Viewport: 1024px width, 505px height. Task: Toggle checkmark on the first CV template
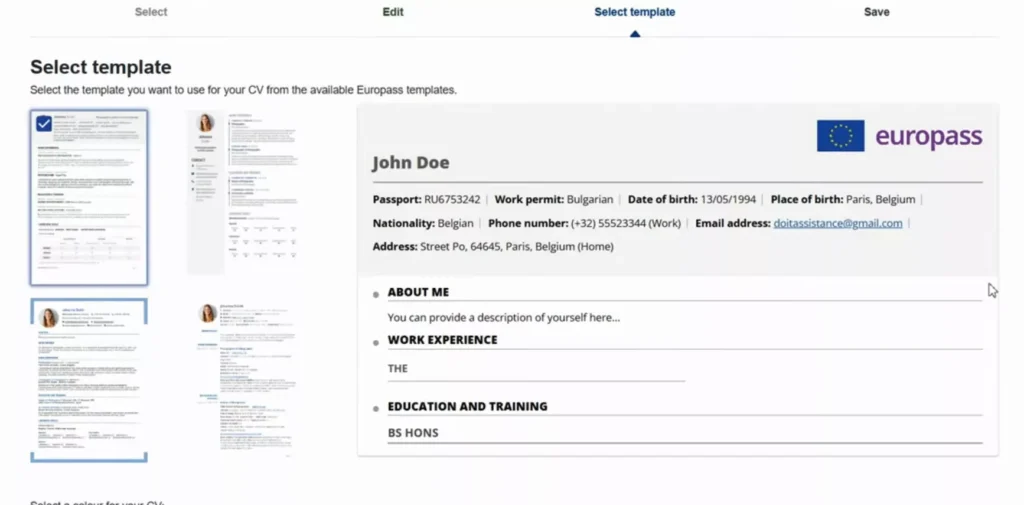(44, 123)
